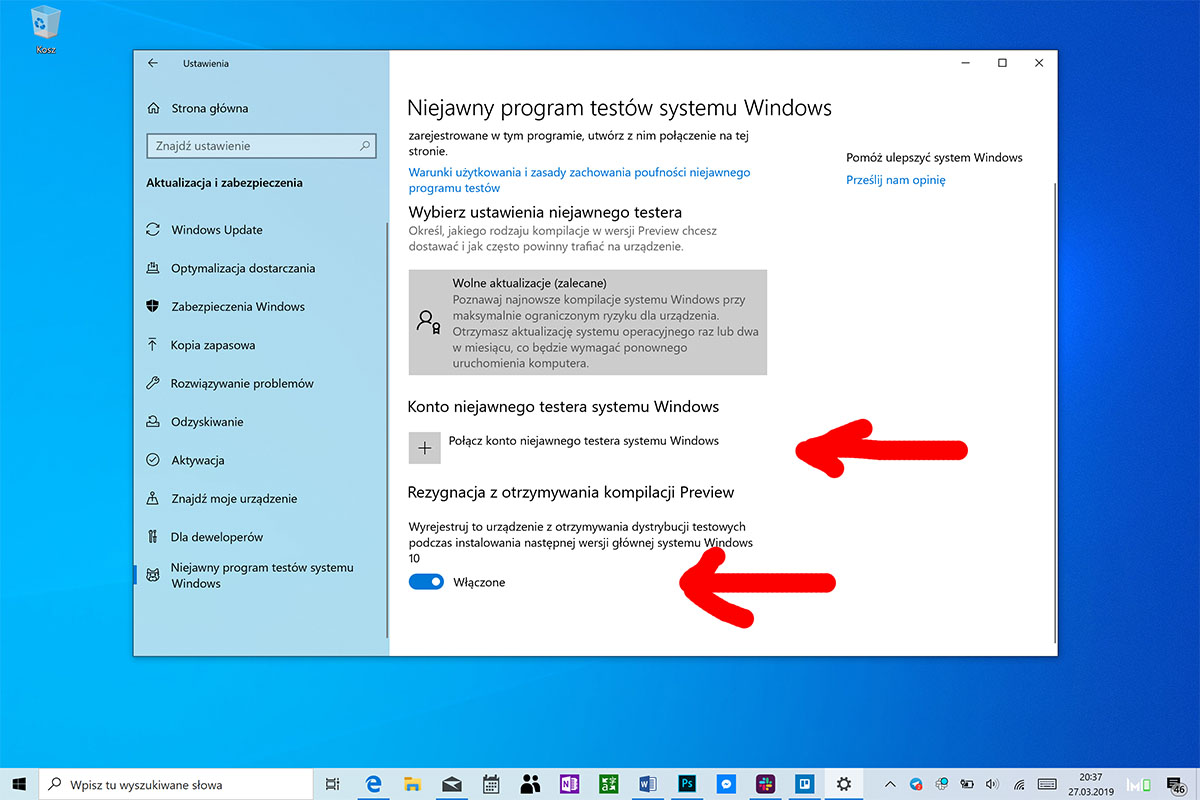
Task: Click the search magnifier in Znajdź ustawienie
Action: pyautogui.click(x=366, y=146)
